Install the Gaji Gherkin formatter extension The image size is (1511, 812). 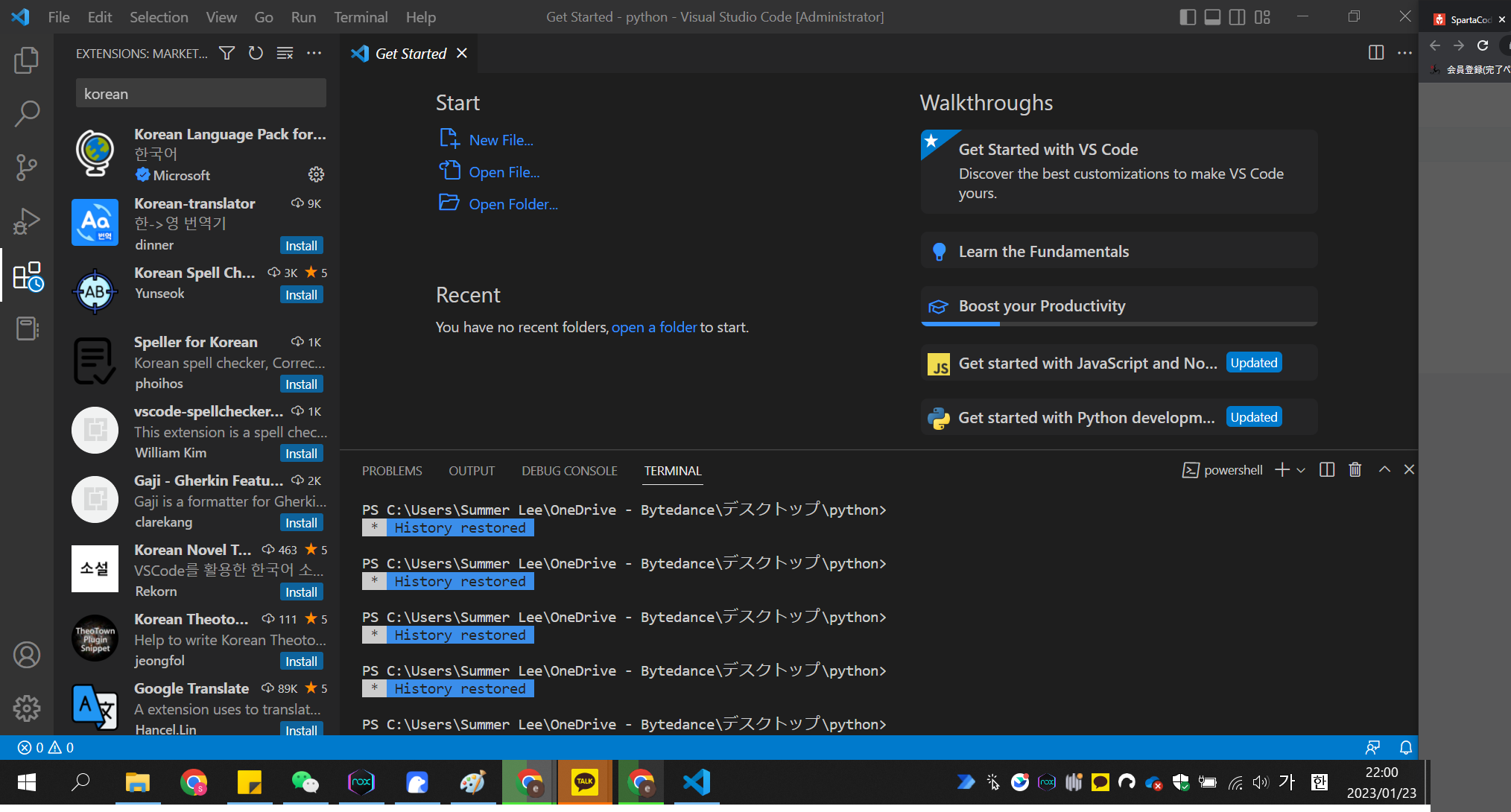(x=301, y=522)
